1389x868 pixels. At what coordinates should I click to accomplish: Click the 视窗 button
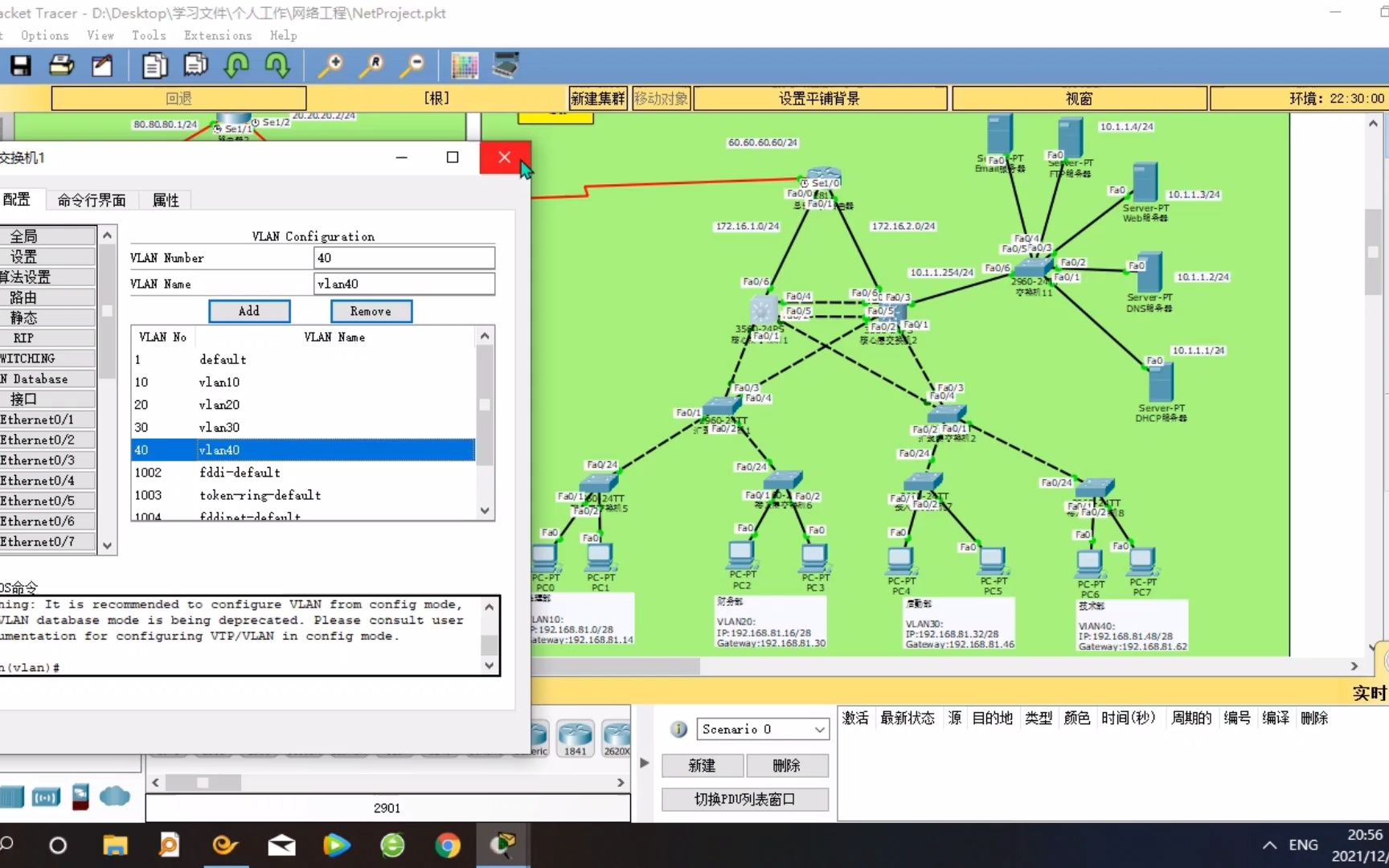[1080, 99]
